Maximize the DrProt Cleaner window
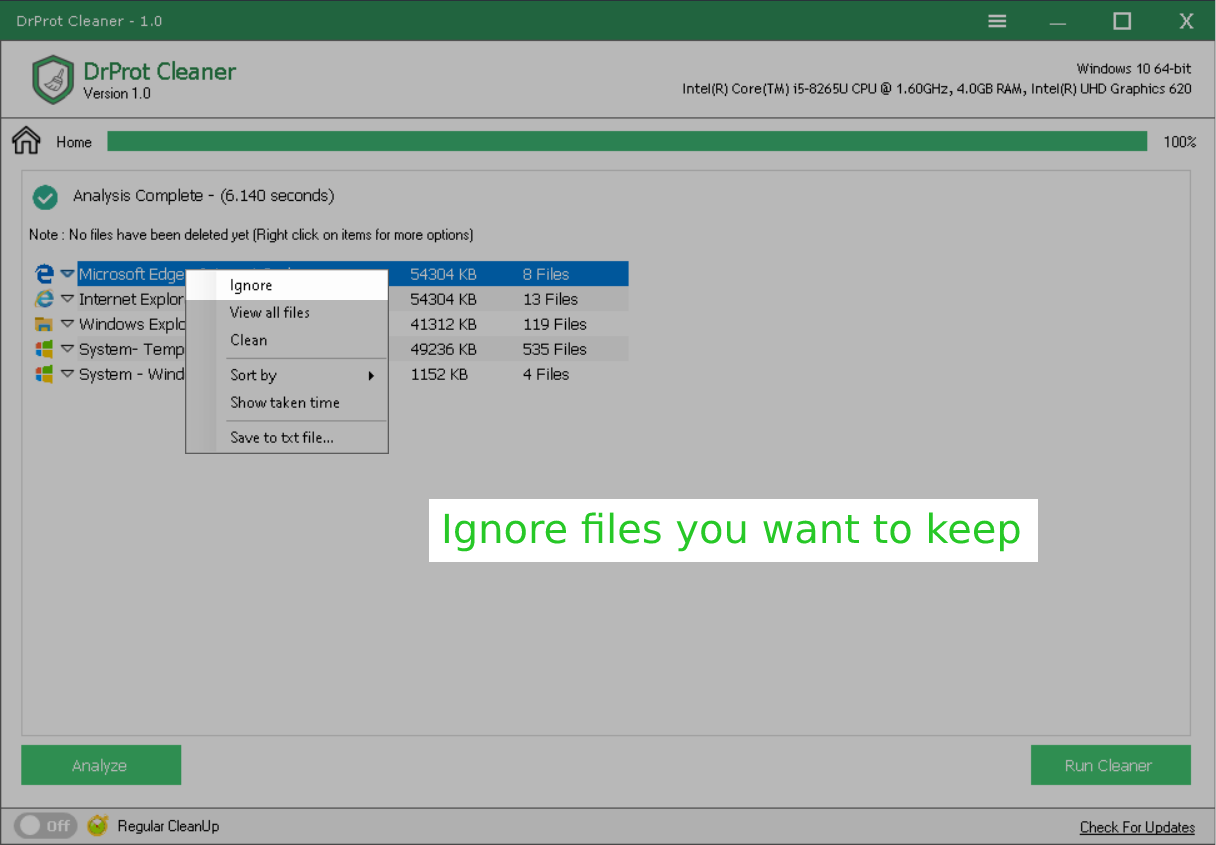Screen dimensions: 1216x845 point(1122,21)
